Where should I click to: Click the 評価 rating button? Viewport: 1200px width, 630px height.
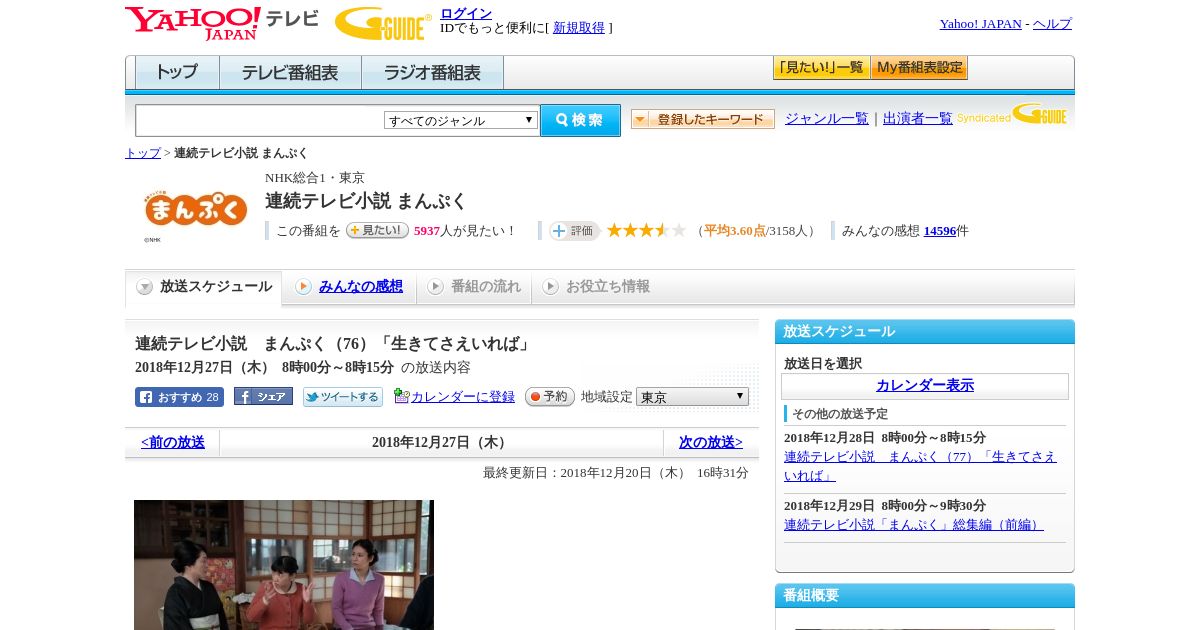tap(574, 231)
